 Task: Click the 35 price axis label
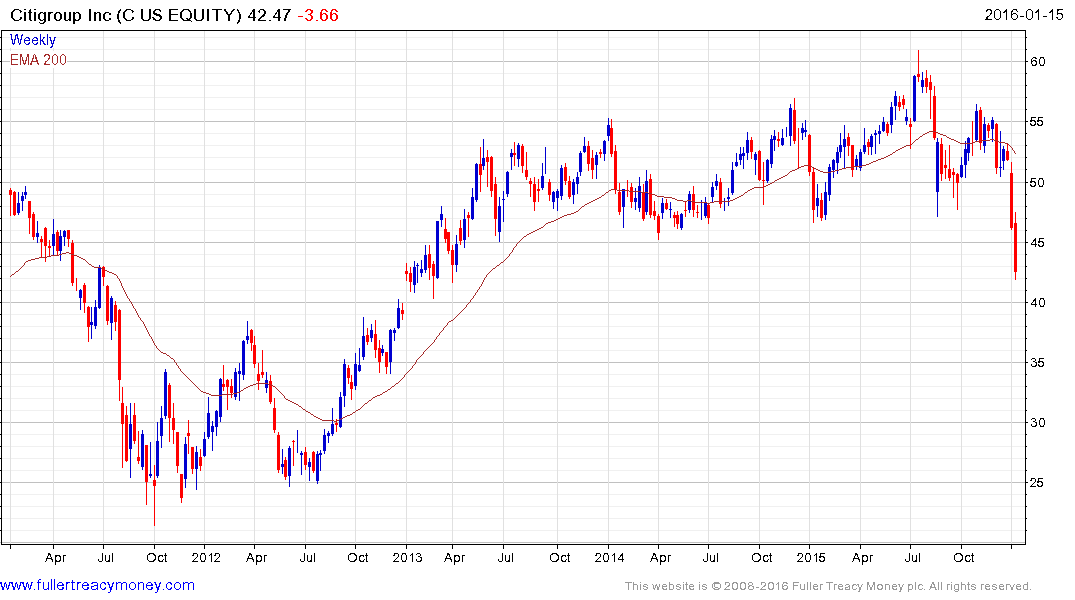pyautogui.click(x=1038, y=363)
